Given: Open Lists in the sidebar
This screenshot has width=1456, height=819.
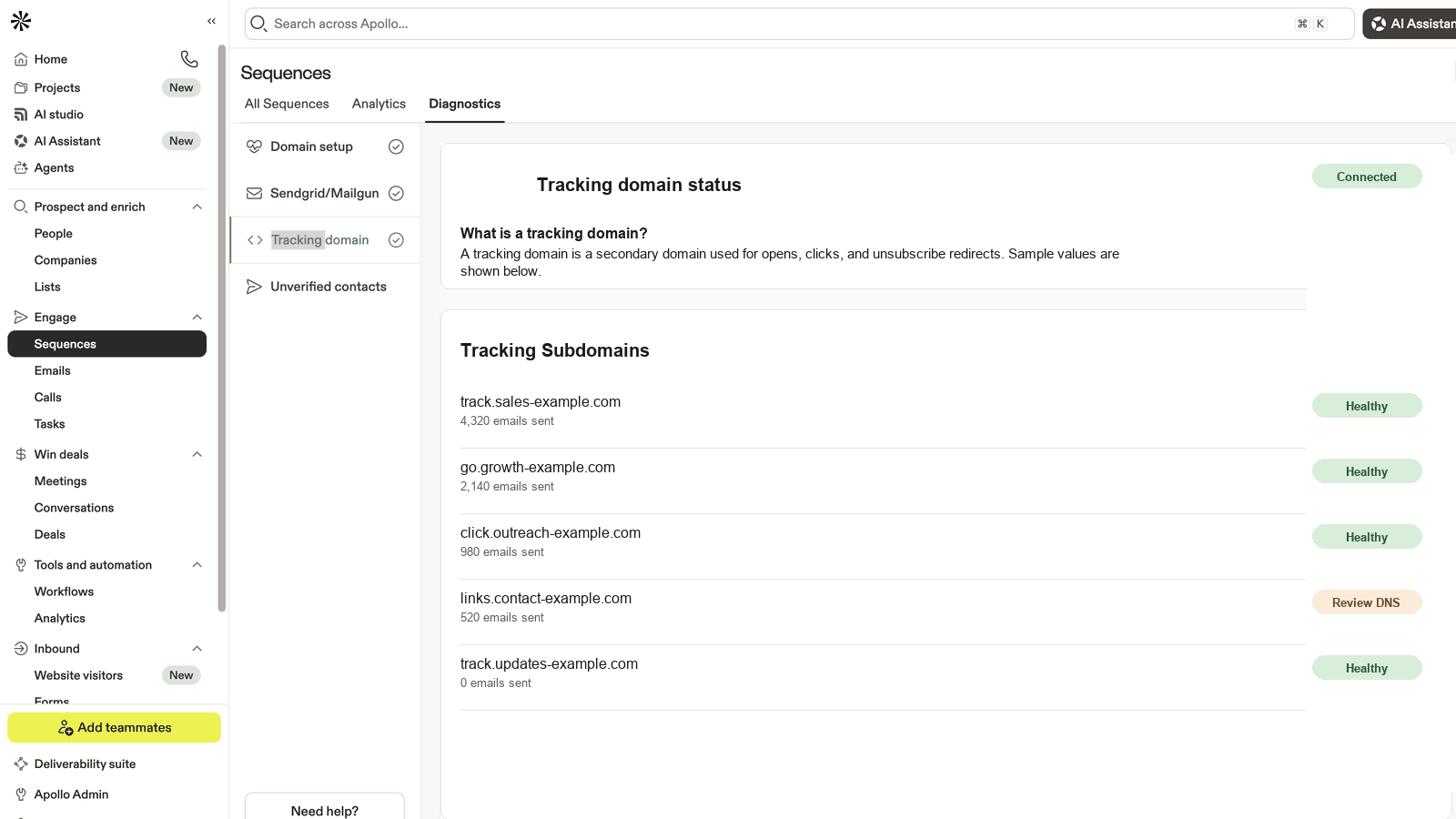Looking at the screenshot, I should tap(47, 287).
